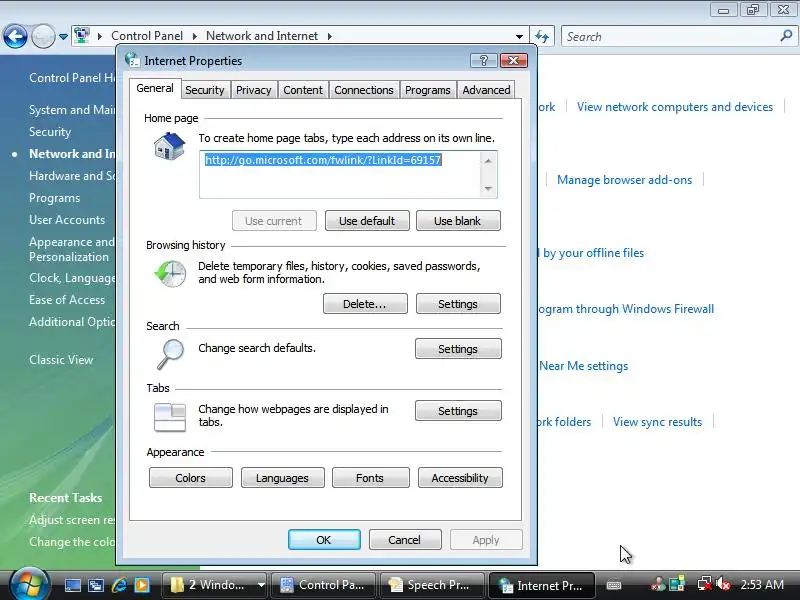Click the home page box scroll down arrow
Image resolution: width=800 pixels, height=600 pixels.
488,188
